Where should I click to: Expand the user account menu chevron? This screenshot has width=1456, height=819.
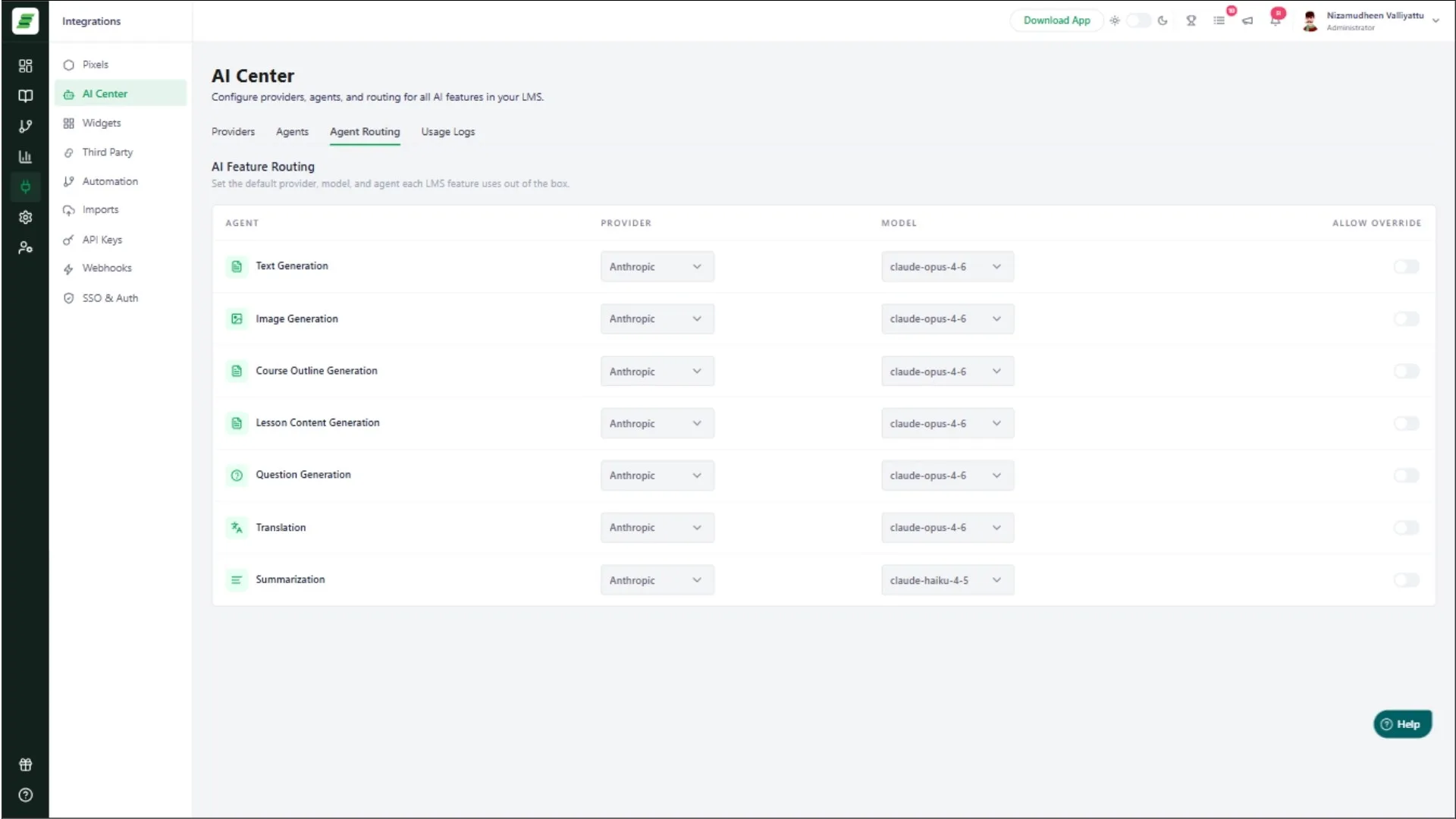pyautogui.click(x=1436, y=21)
